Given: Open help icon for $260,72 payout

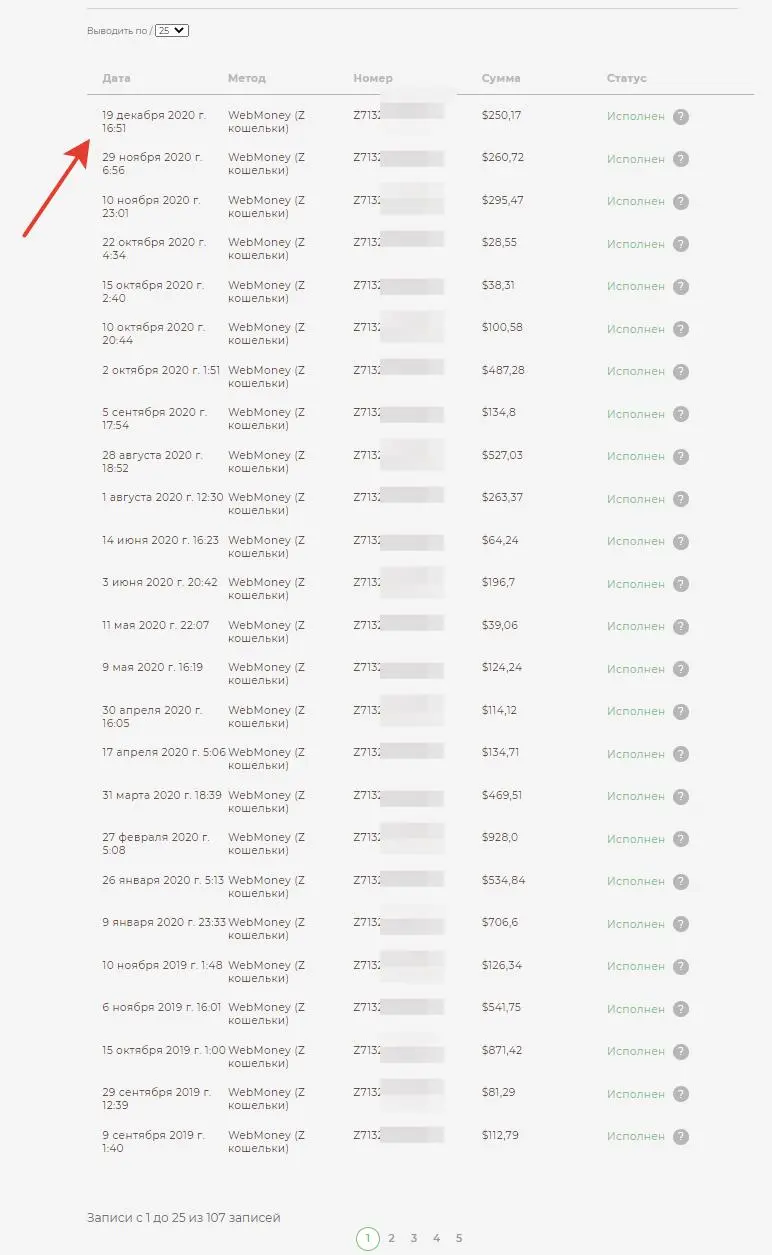Looking at the screenshot, I should [681, 159].
